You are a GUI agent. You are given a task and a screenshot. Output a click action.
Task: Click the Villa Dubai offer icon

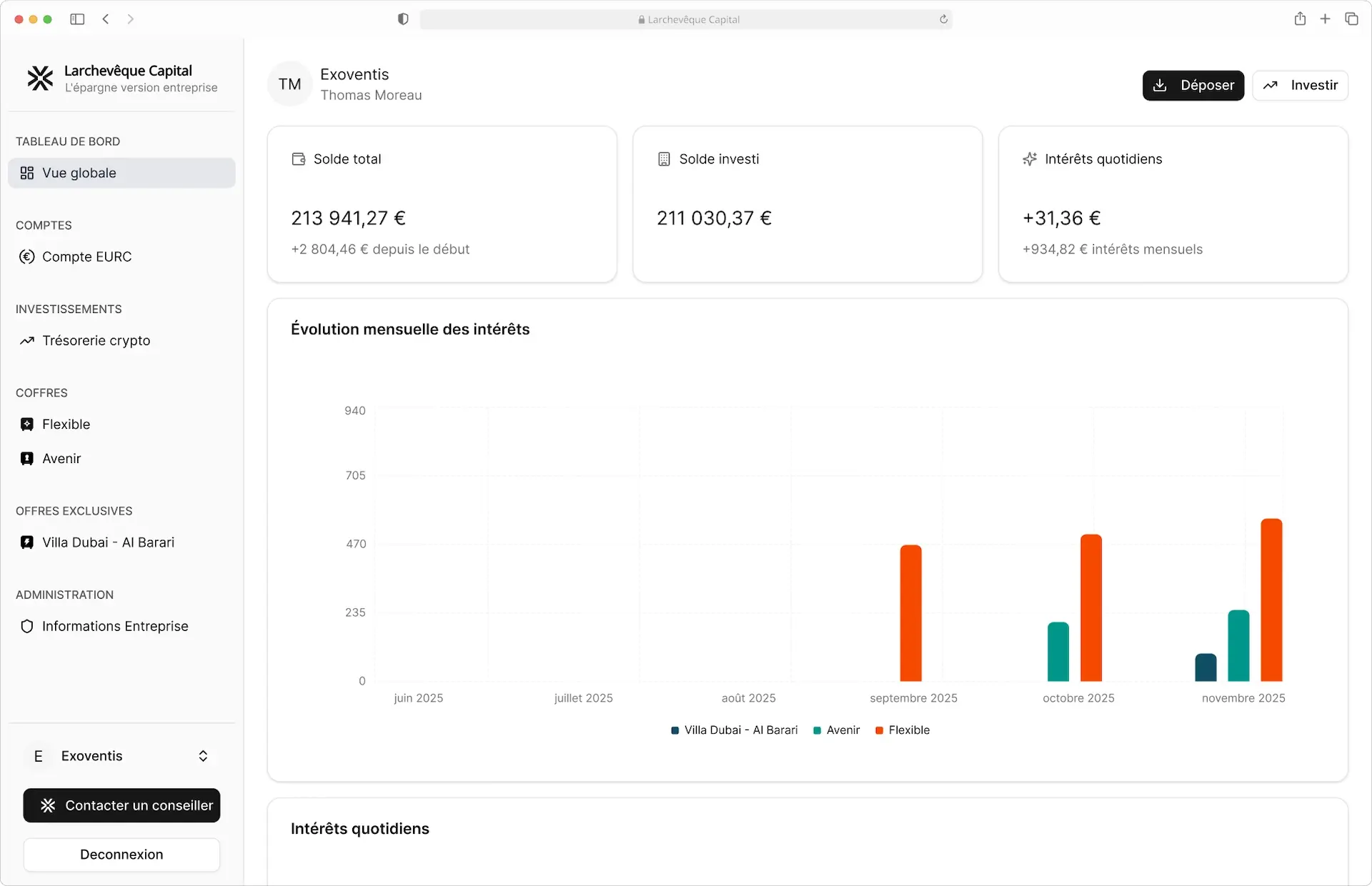(x=27, y=542)
